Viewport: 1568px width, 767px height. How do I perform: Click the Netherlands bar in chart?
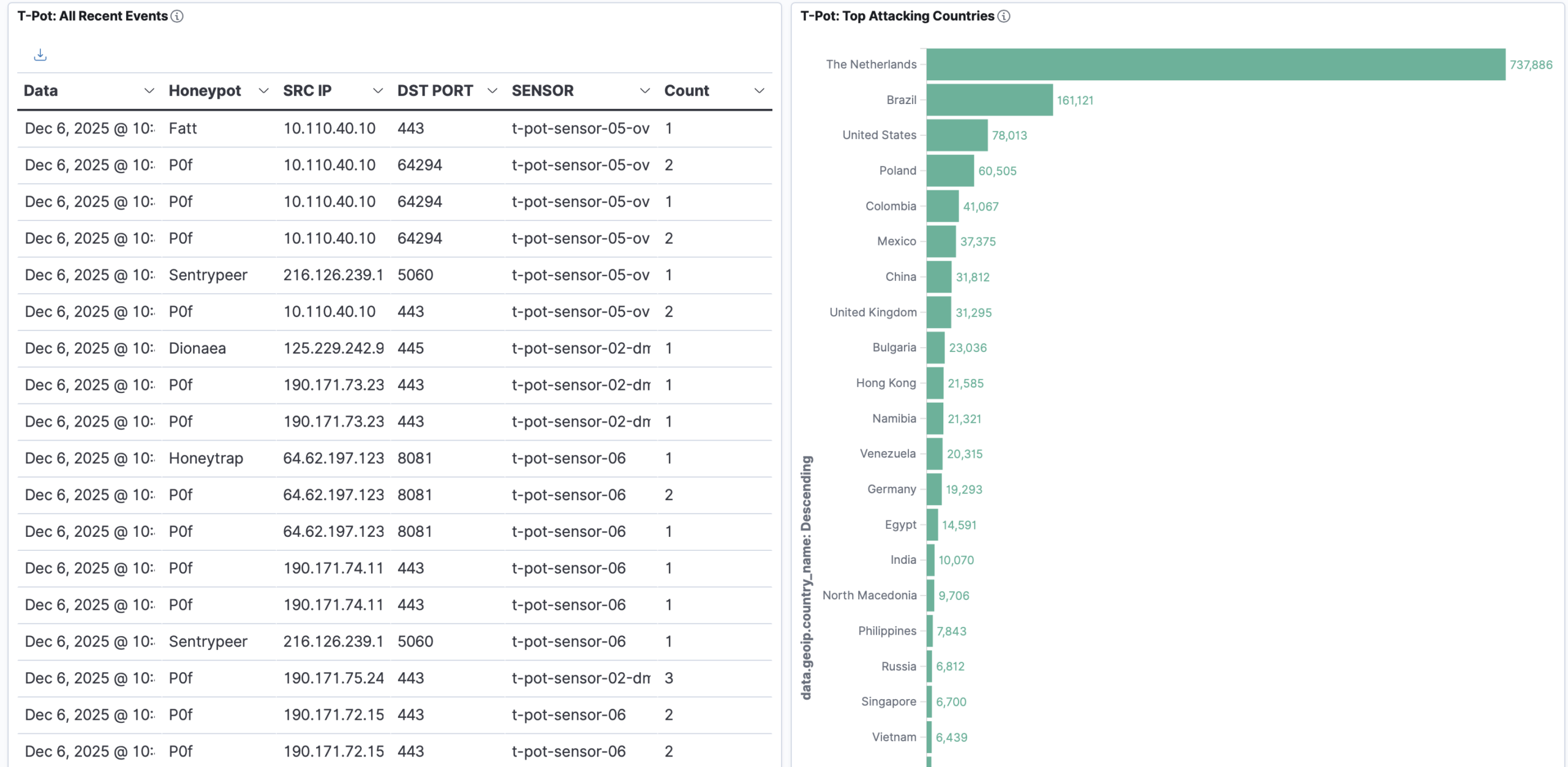(1215, 65)
